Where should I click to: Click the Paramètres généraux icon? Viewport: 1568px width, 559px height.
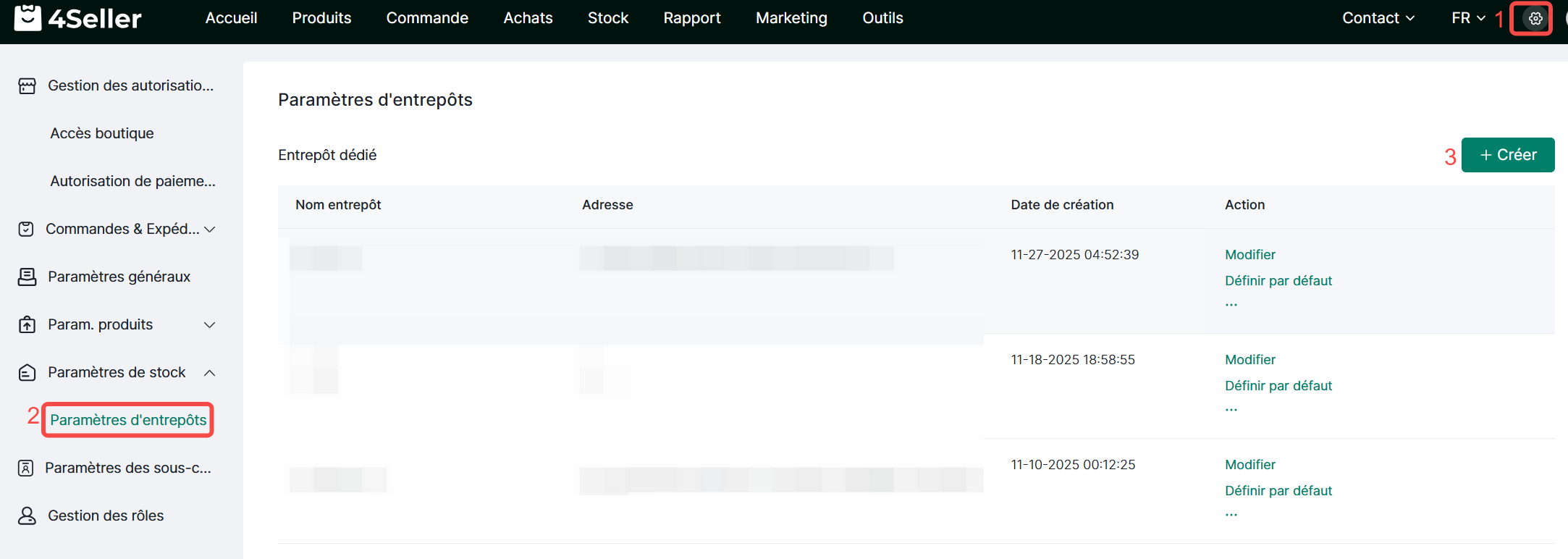[27, 277]
